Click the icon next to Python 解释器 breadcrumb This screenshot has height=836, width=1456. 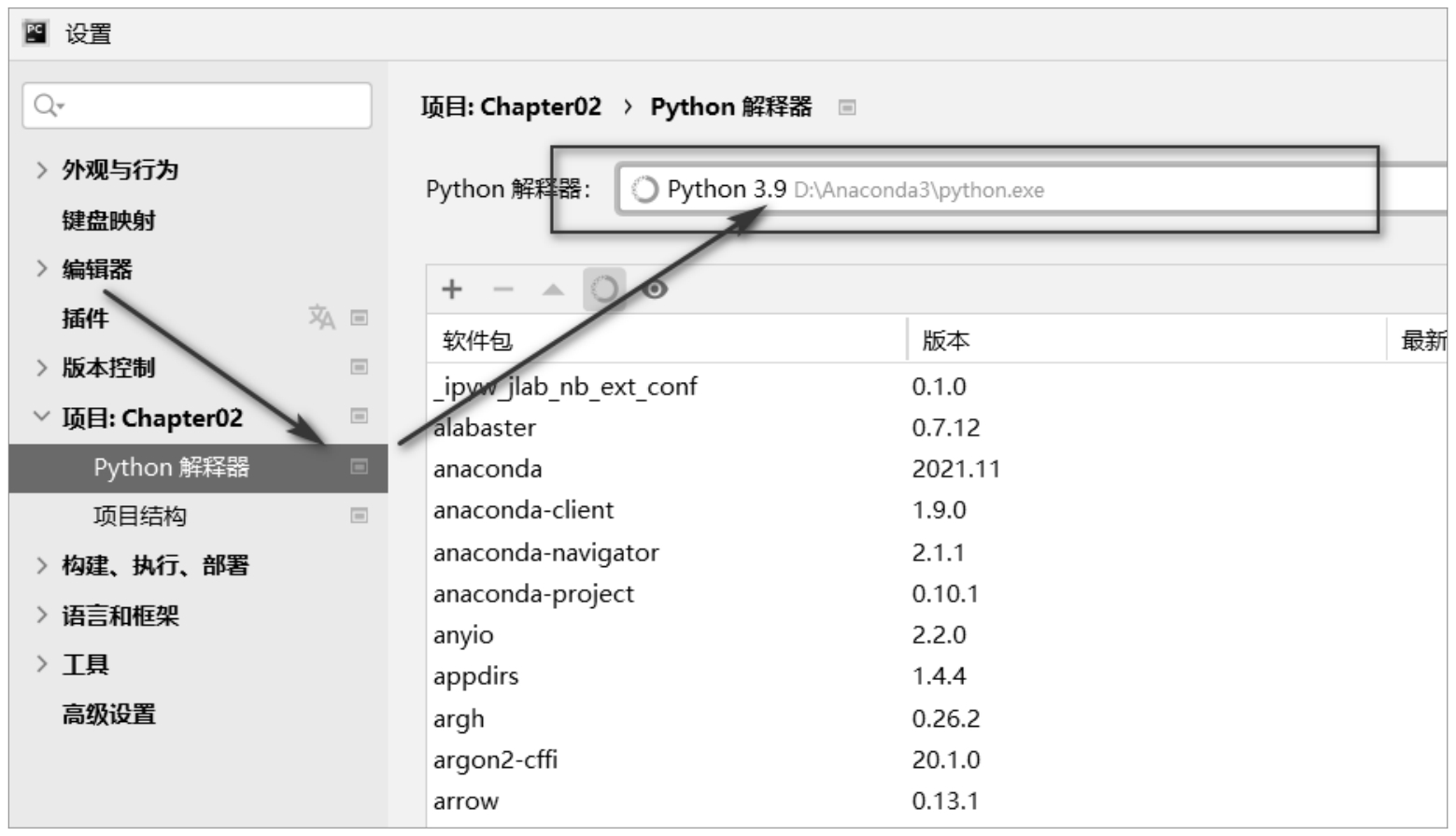coord(847,107)
